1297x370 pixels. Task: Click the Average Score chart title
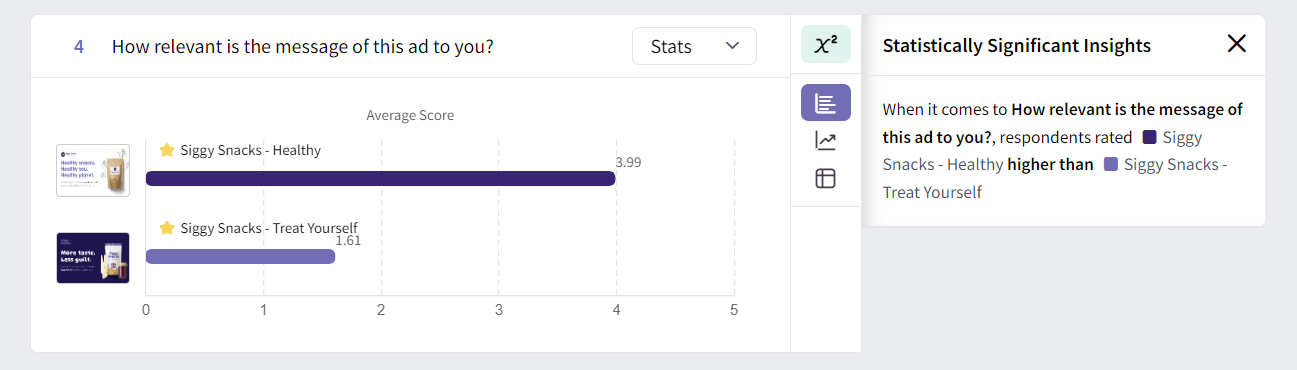[x=410, y=115]
